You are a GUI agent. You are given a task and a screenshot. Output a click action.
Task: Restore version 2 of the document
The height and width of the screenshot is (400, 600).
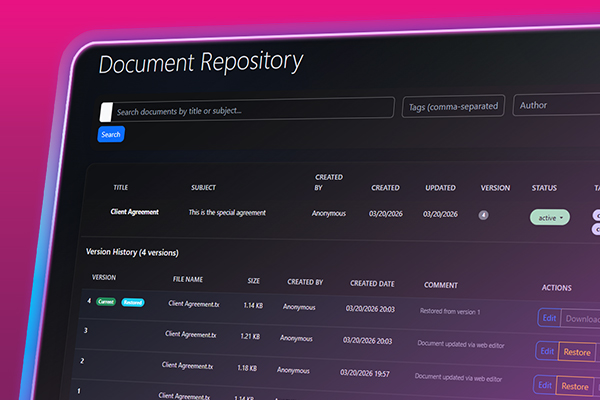[x=575, y=386]
